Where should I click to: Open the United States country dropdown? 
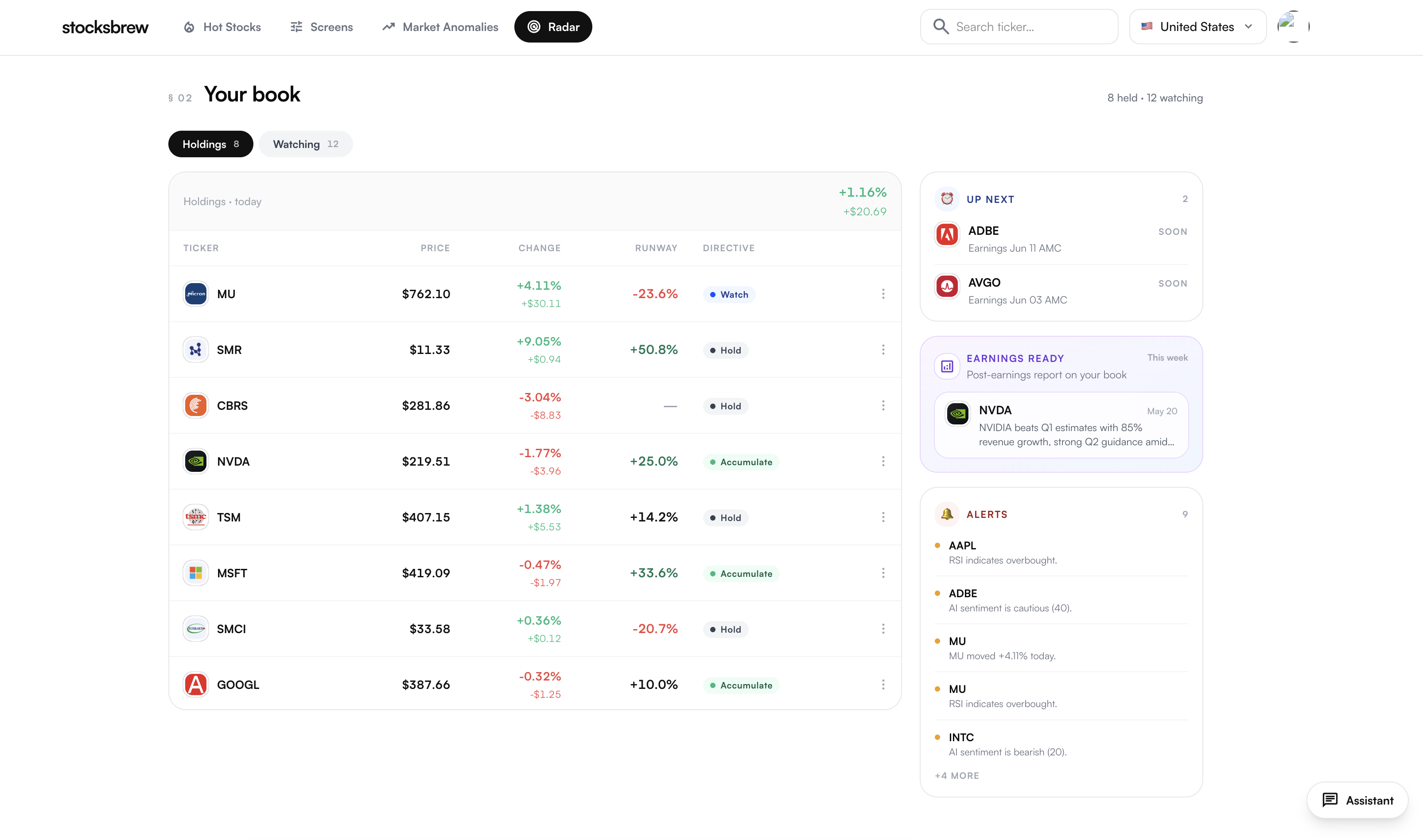(1197, 27)
